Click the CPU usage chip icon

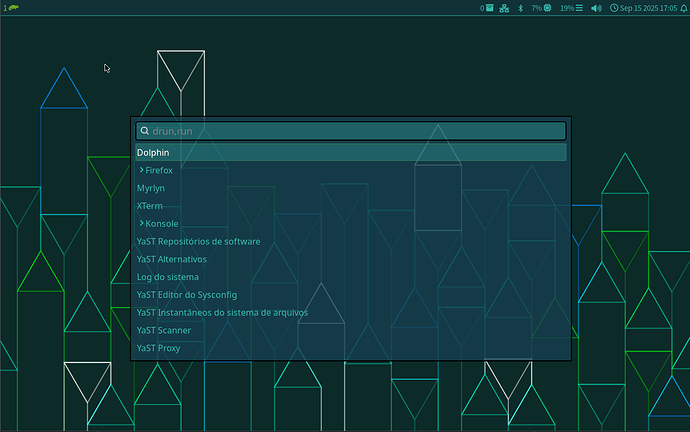tap(548, 8)
